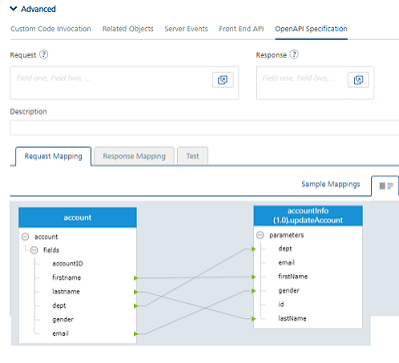Click into the Description input field
The height and width of the screenshot is (363, 399).
(x=204, y=128)
